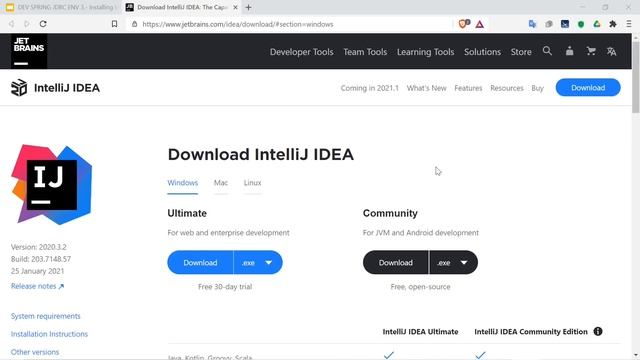Click the IntelliJ IDEA Ultimate column header
This screenshot has height=360, width=640.
[x=420, y=331]
